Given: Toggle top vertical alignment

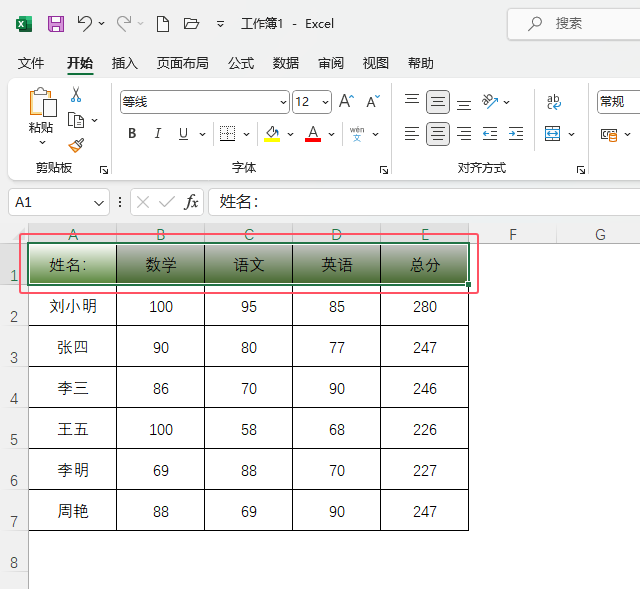Looking at the screenshot, I should (412, 101).
